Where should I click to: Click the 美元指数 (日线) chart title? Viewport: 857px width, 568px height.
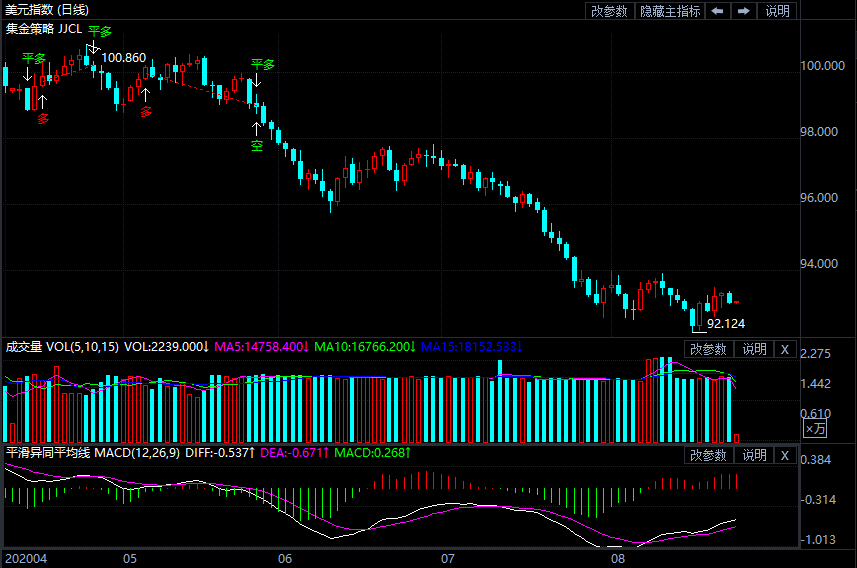(x=50, y=10)
